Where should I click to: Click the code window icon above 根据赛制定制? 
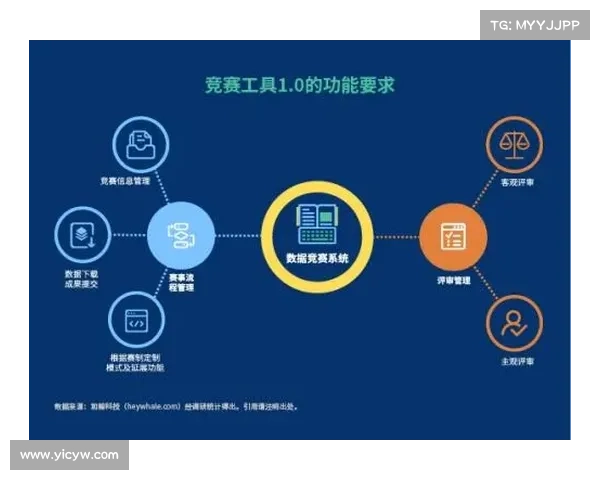(x=137, y=321)
